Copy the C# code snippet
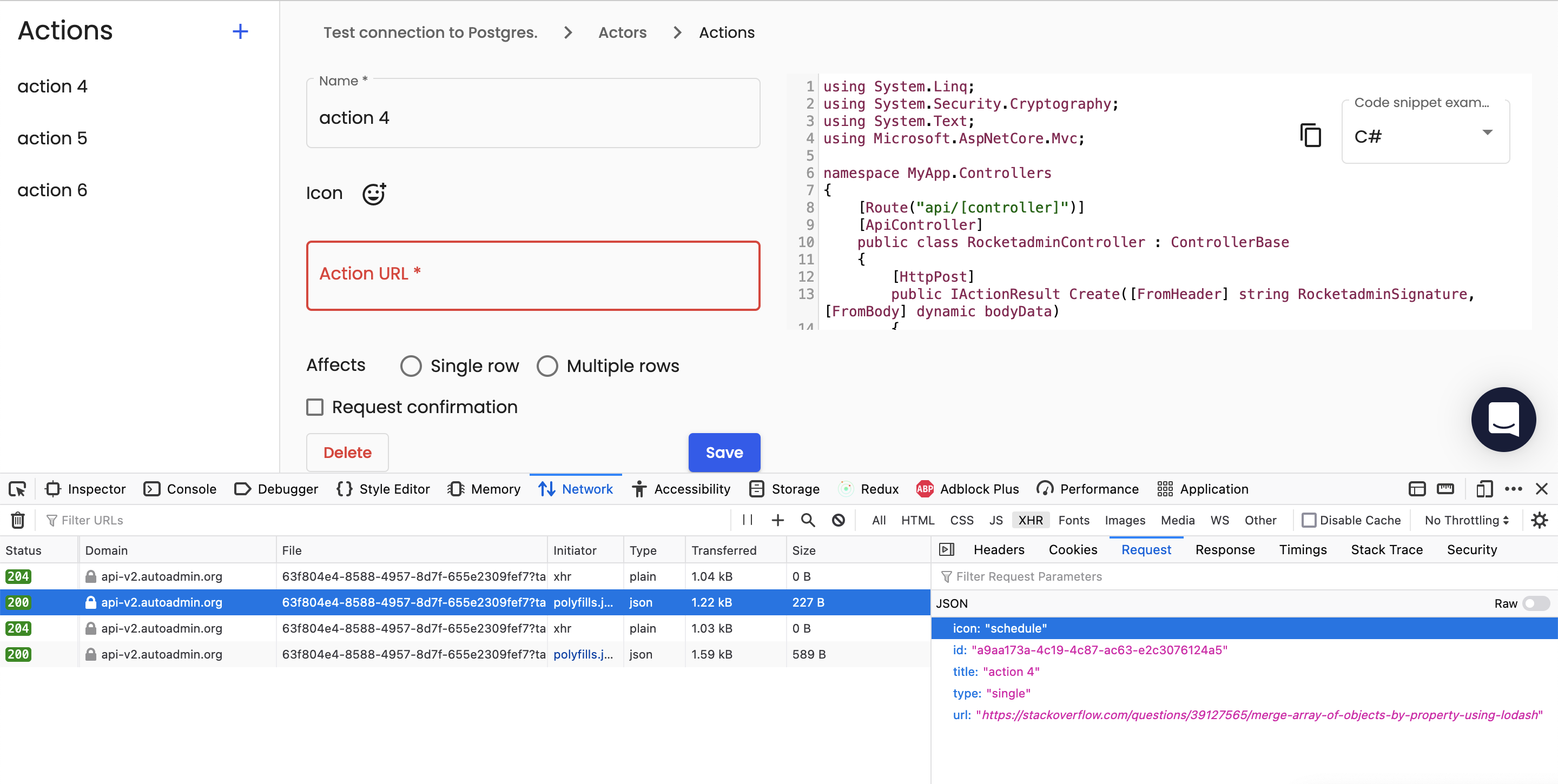 (x=1310, y=134)
